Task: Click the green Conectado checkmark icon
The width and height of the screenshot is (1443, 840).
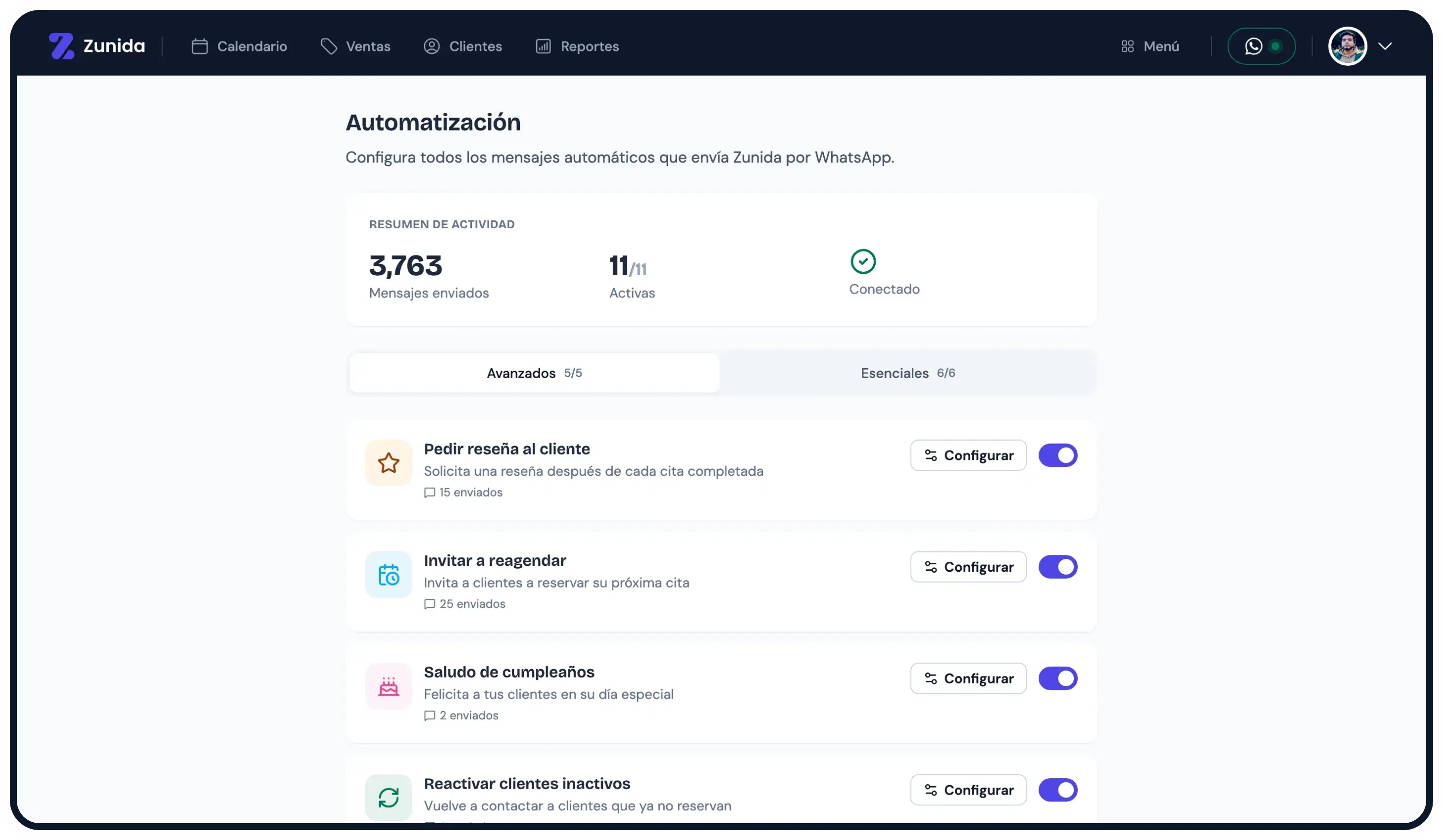Action: point(863,262)
